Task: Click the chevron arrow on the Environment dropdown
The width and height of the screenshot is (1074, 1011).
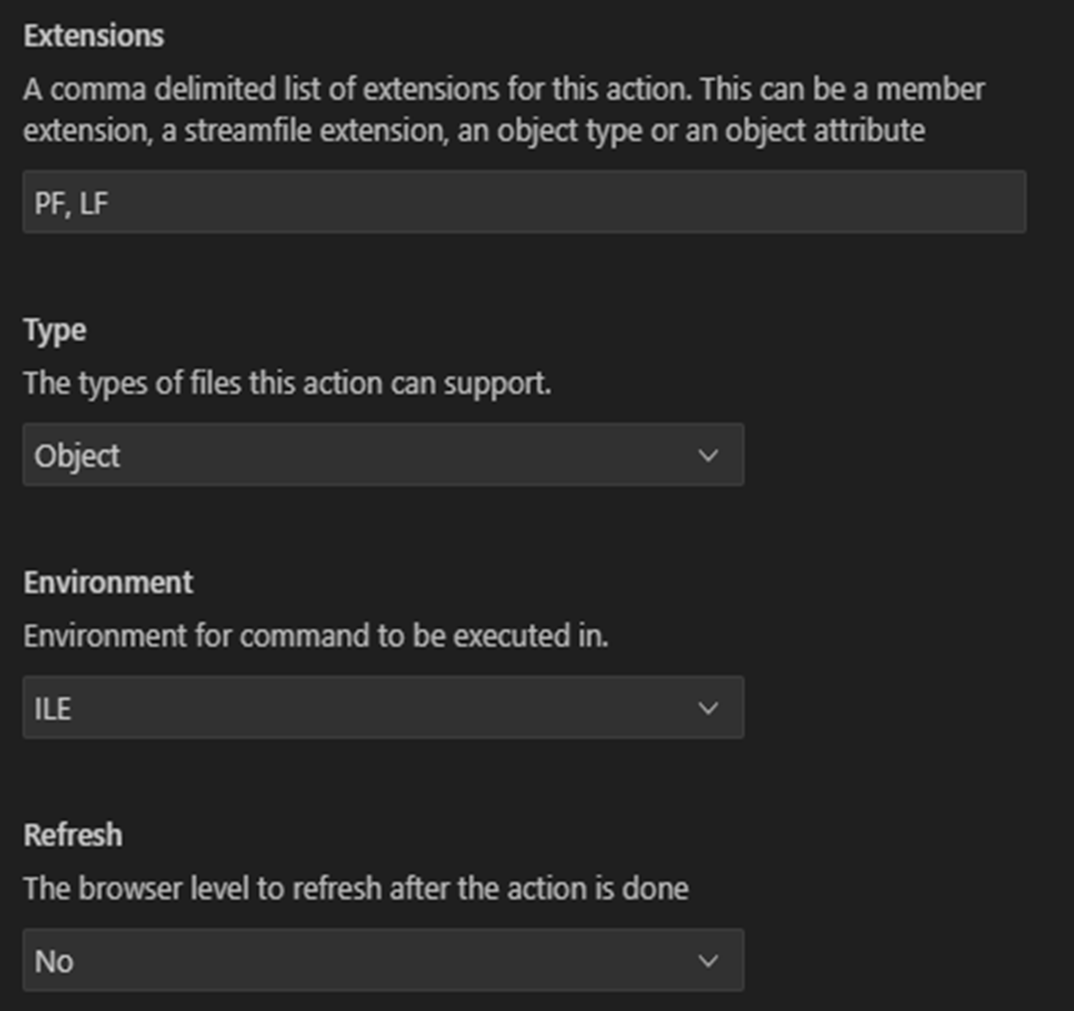Action: (x=708, y=708)
